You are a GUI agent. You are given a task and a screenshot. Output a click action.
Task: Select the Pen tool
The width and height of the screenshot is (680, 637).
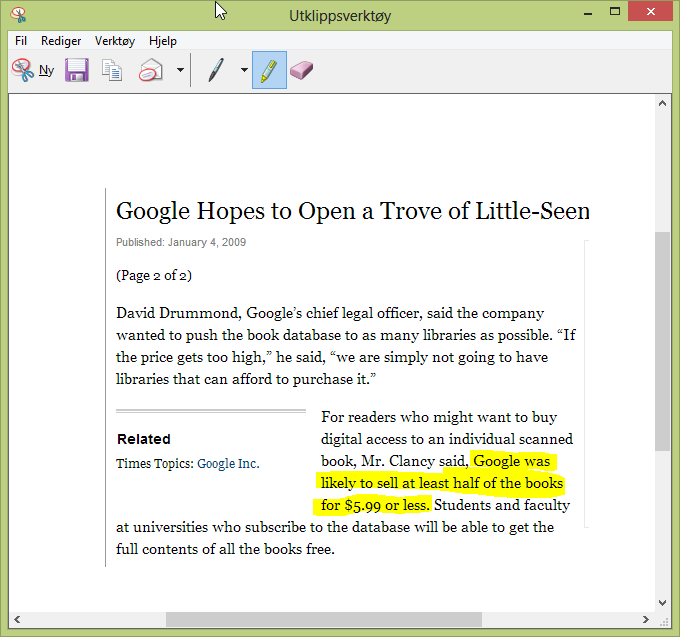(216, 70)
